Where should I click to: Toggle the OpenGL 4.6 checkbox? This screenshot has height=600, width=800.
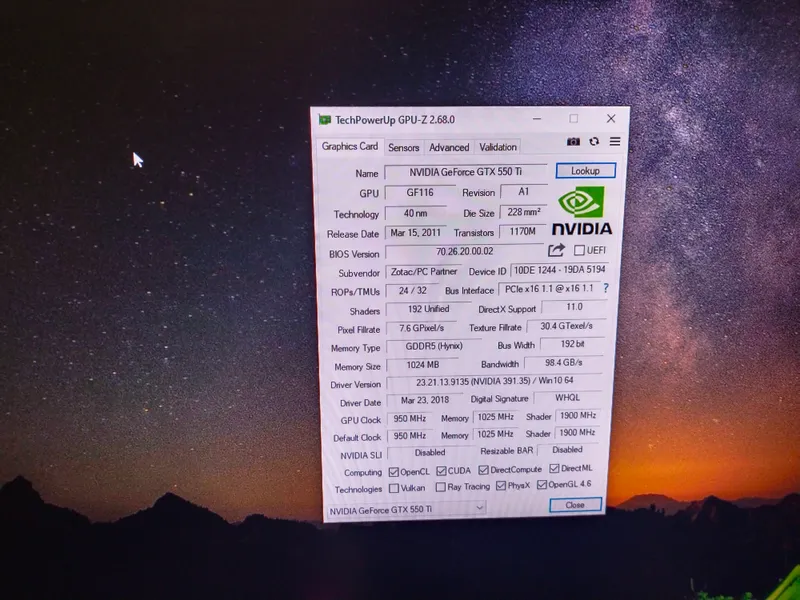[542, 484]
